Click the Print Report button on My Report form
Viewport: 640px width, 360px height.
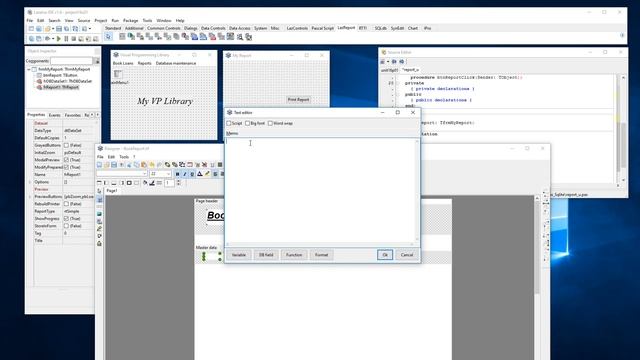298,100
